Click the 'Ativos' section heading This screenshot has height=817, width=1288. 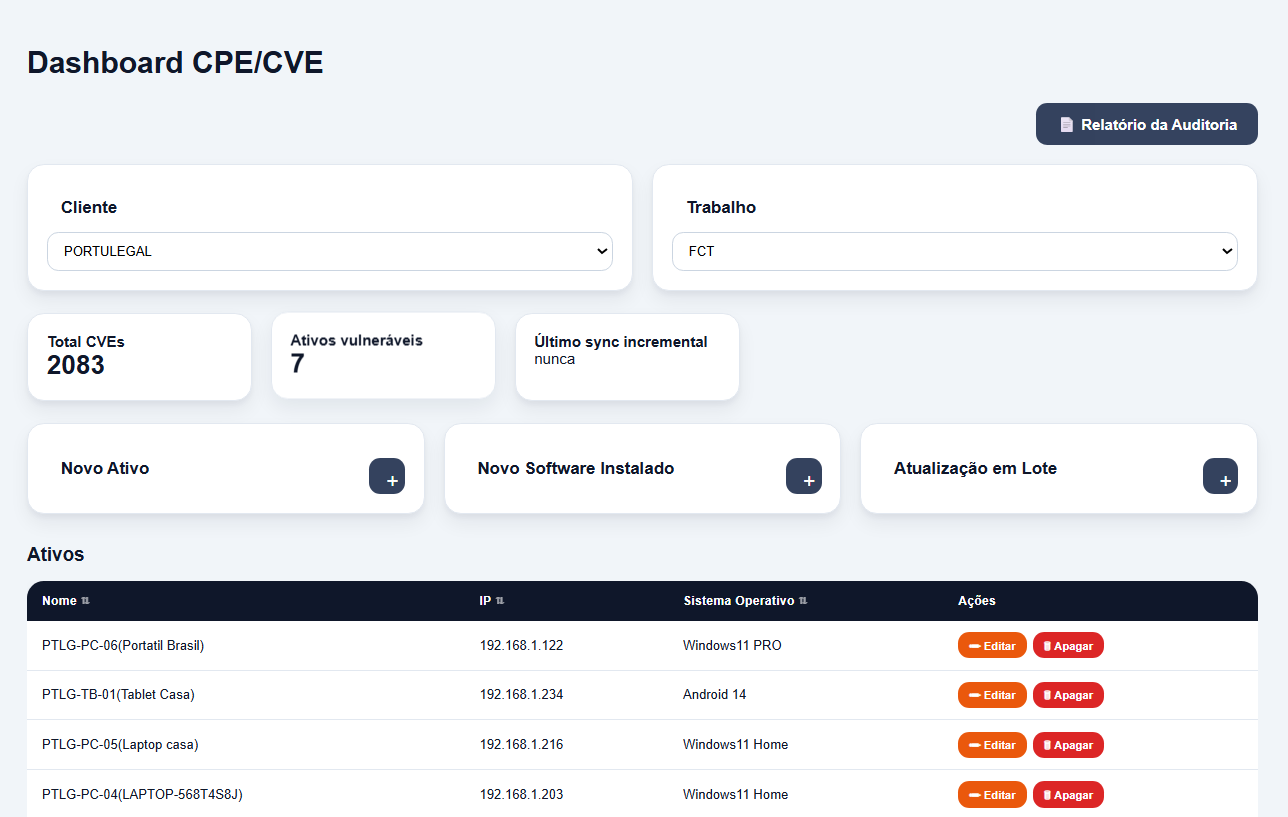click(56, 554)
